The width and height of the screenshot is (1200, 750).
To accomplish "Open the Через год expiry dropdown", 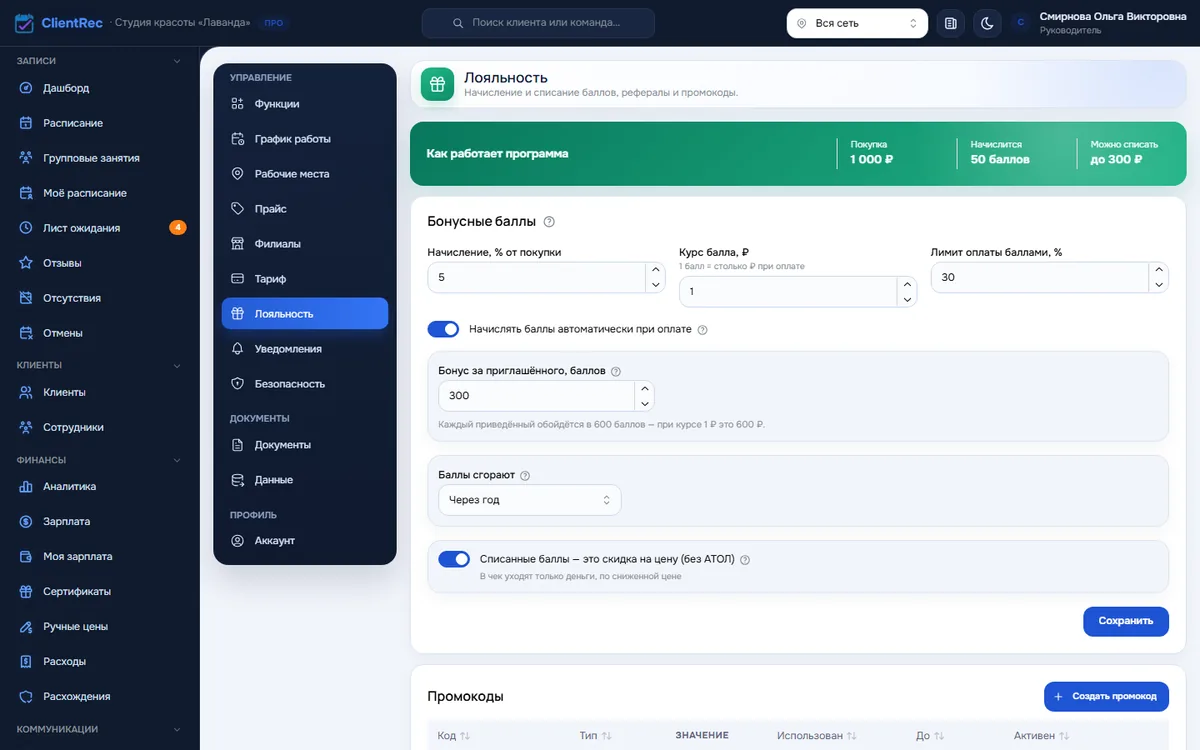I will coord(530,500).
